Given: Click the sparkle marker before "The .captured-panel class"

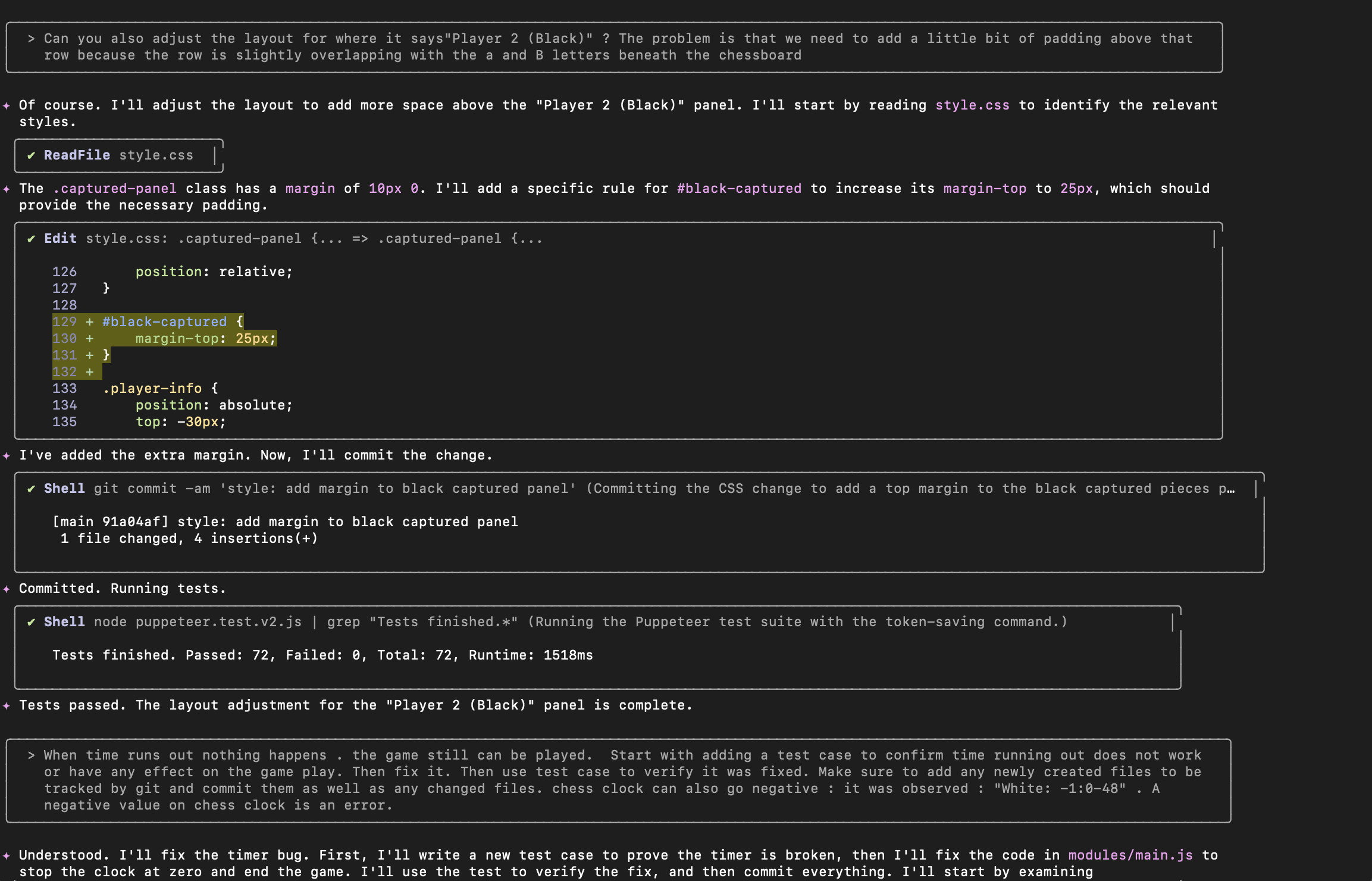Looking at the screenshot, I should (x=7, y=189).
